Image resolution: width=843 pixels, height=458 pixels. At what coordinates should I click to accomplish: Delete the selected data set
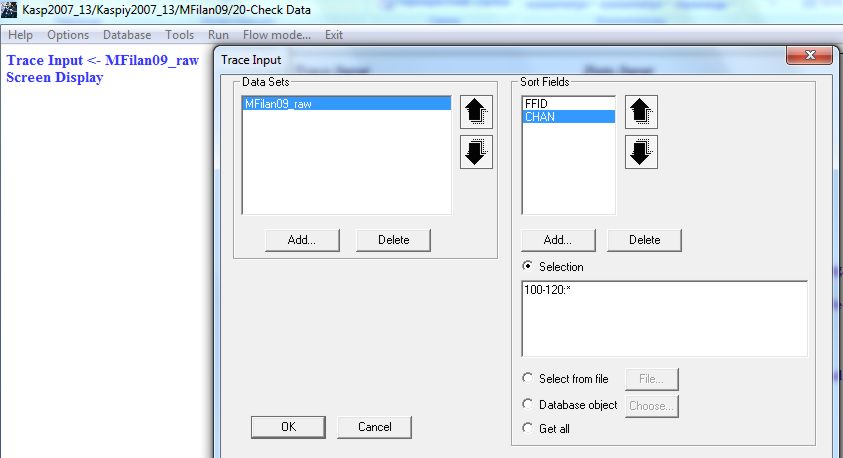394,240
